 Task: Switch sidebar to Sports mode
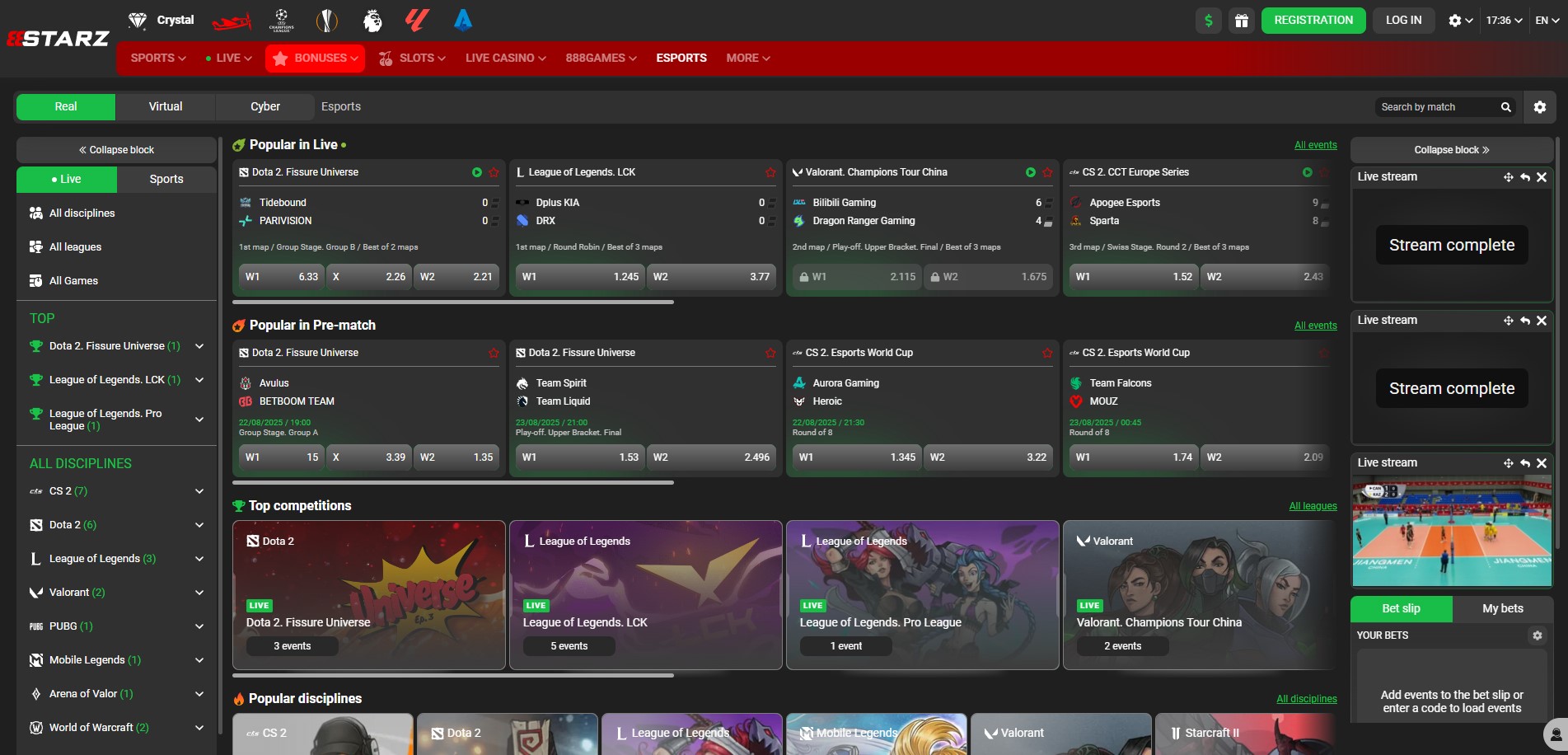click(166, 180)
